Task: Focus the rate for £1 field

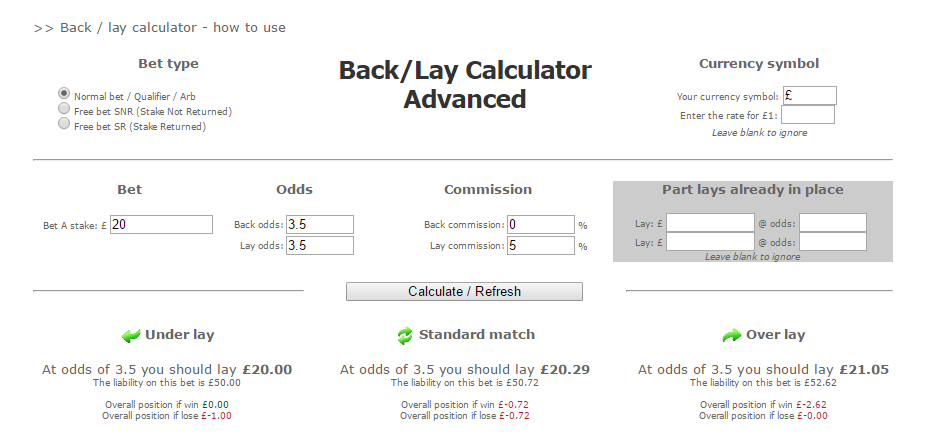Action: coord(808,115)
